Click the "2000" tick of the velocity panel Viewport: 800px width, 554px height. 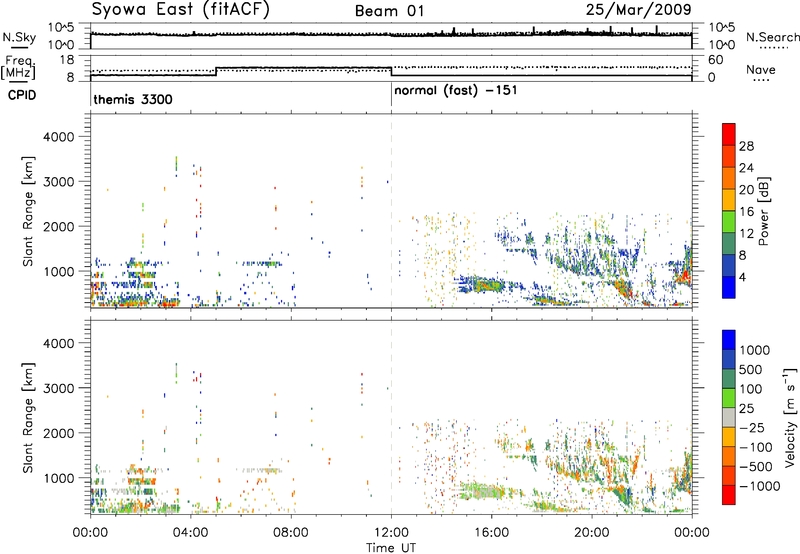click(x=59, y=433)
